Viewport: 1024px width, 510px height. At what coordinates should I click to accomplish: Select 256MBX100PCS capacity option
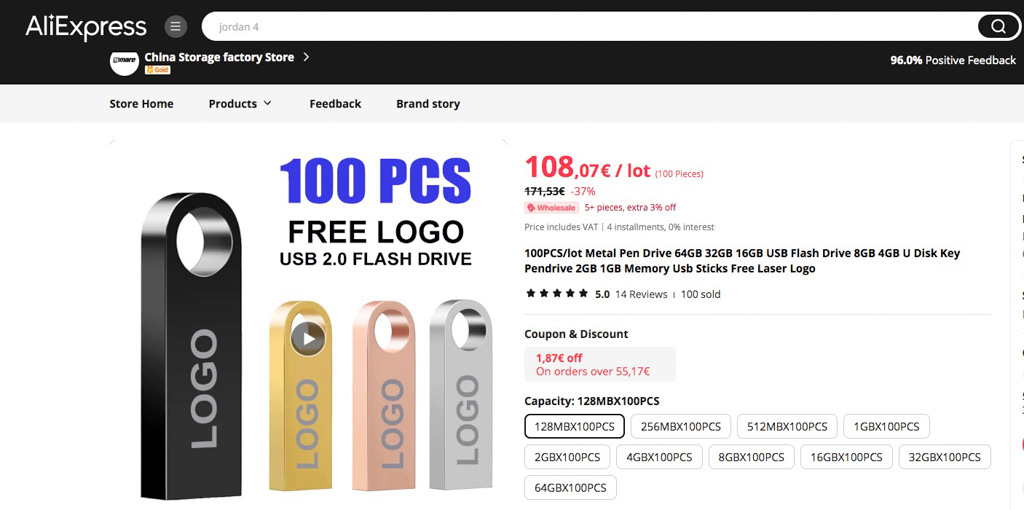coord(680,426)
